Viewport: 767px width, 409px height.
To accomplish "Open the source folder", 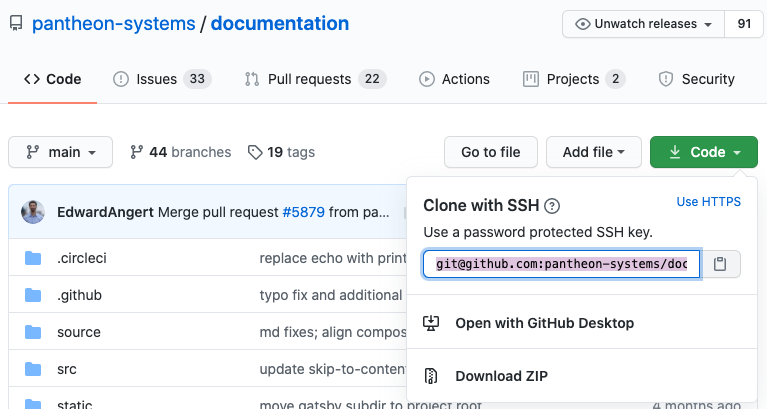I will 79,332.
